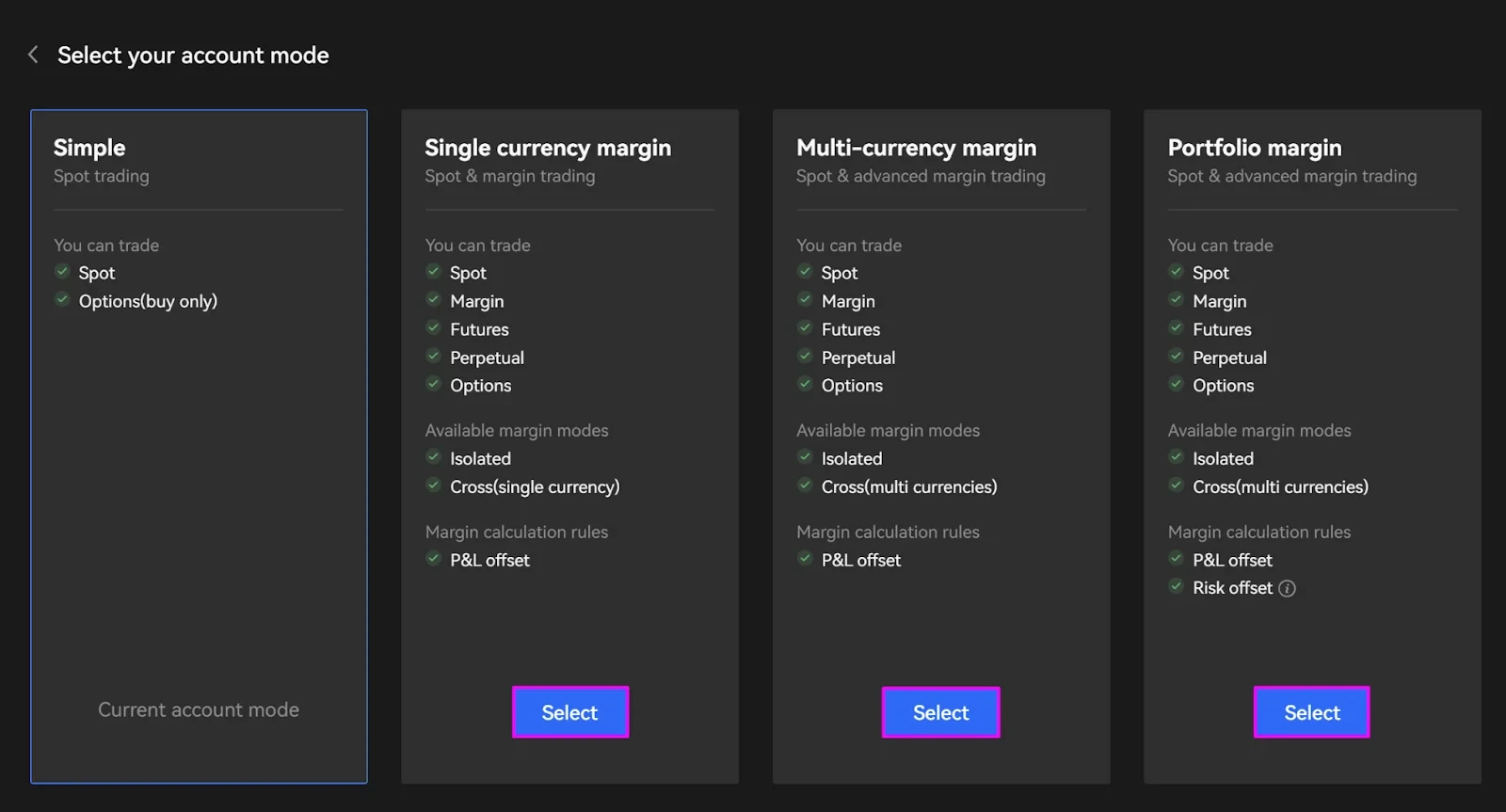Click checkmark beside Spot in Simple card
Image resolution: width=1506 pixels, height=812 pixels.
coord(62,272)
